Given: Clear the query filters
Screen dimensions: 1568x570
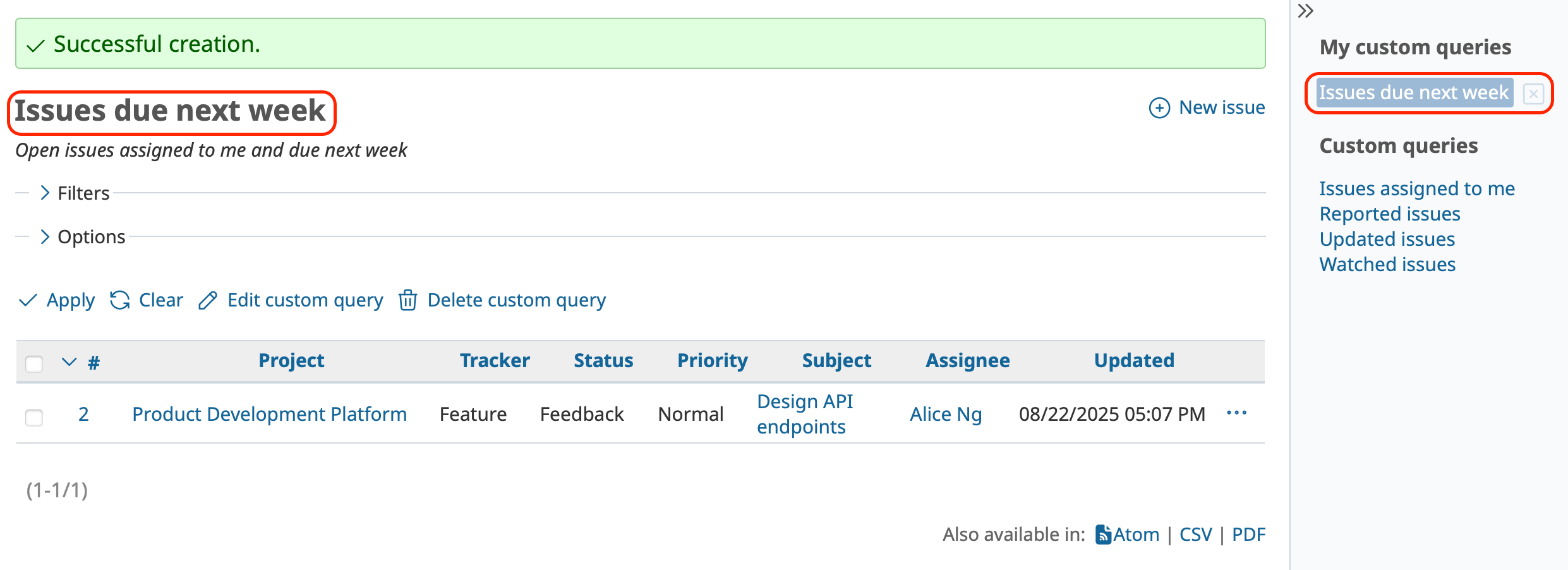Looking at the screenshot, I should (x=160, y=300).
